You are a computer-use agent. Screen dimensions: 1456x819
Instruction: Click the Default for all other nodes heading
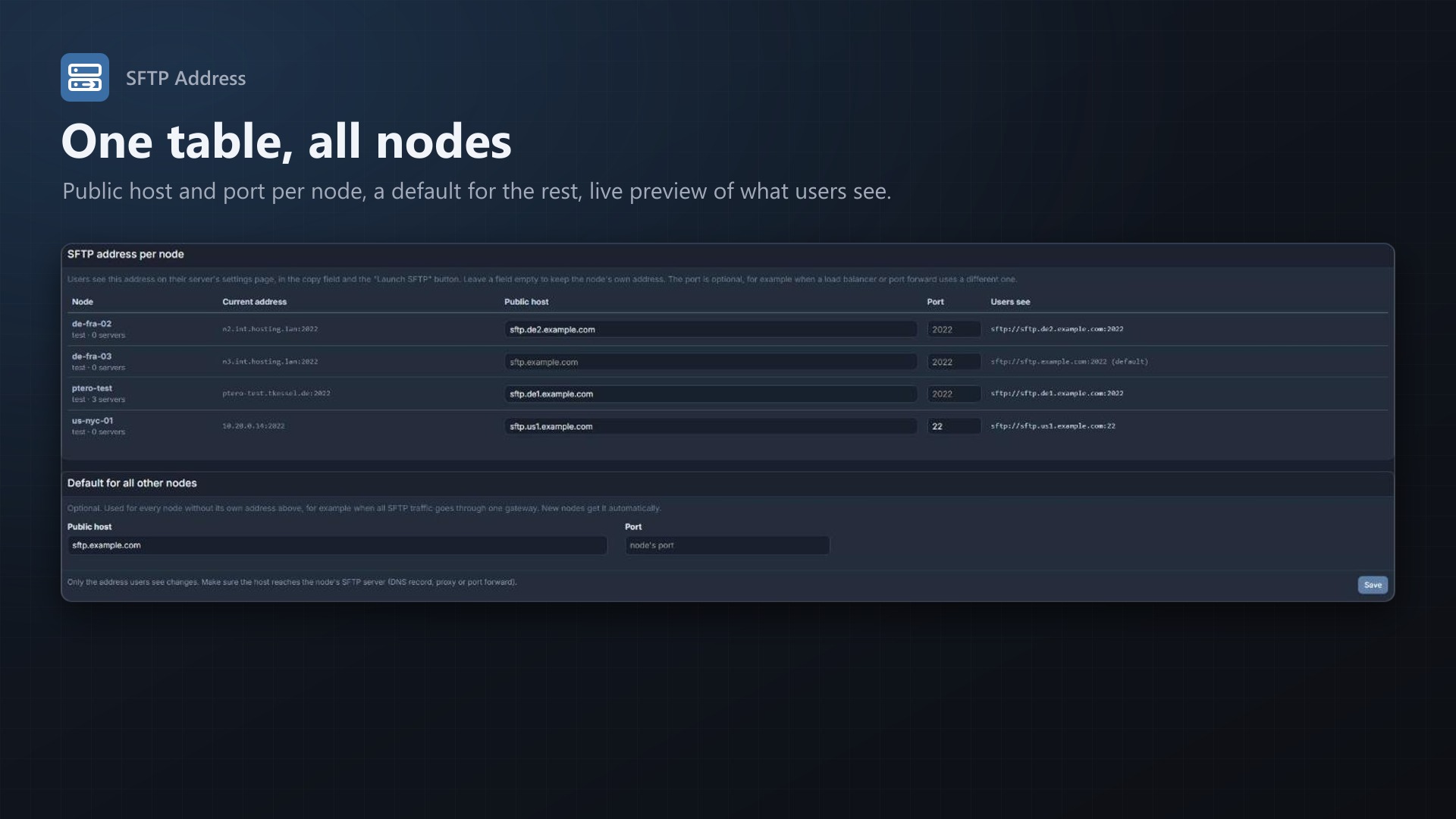[132, 483]
